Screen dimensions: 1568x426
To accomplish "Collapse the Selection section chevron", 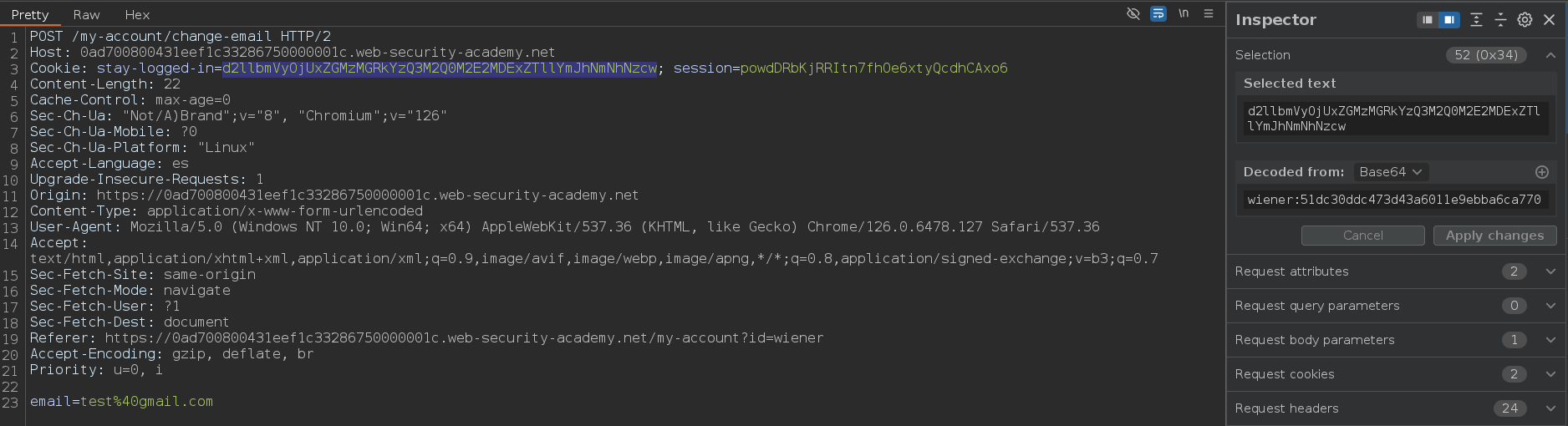I will tap(1550, 55).
